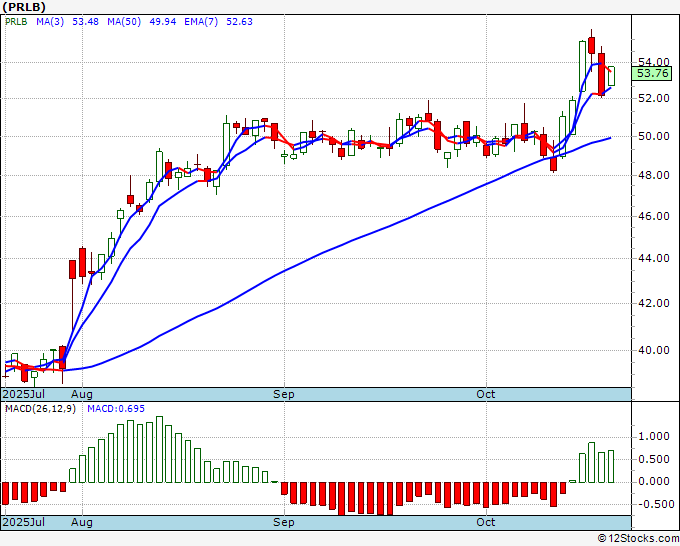Click the 50.00 price axis label
Screen dimensions: 680x546
click(x=653, y=136)
